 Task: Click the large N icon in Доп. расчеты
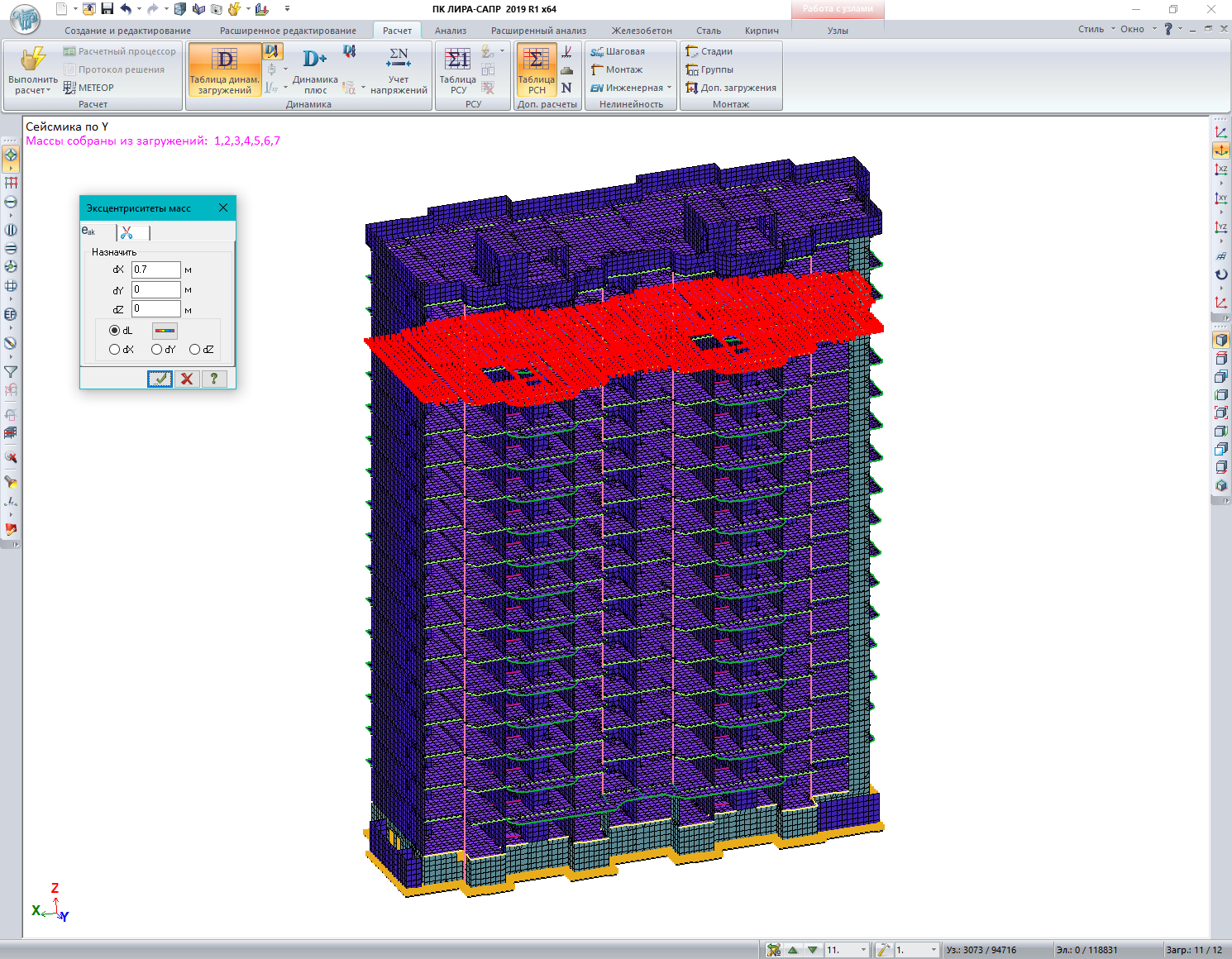[x=566, y=88]
